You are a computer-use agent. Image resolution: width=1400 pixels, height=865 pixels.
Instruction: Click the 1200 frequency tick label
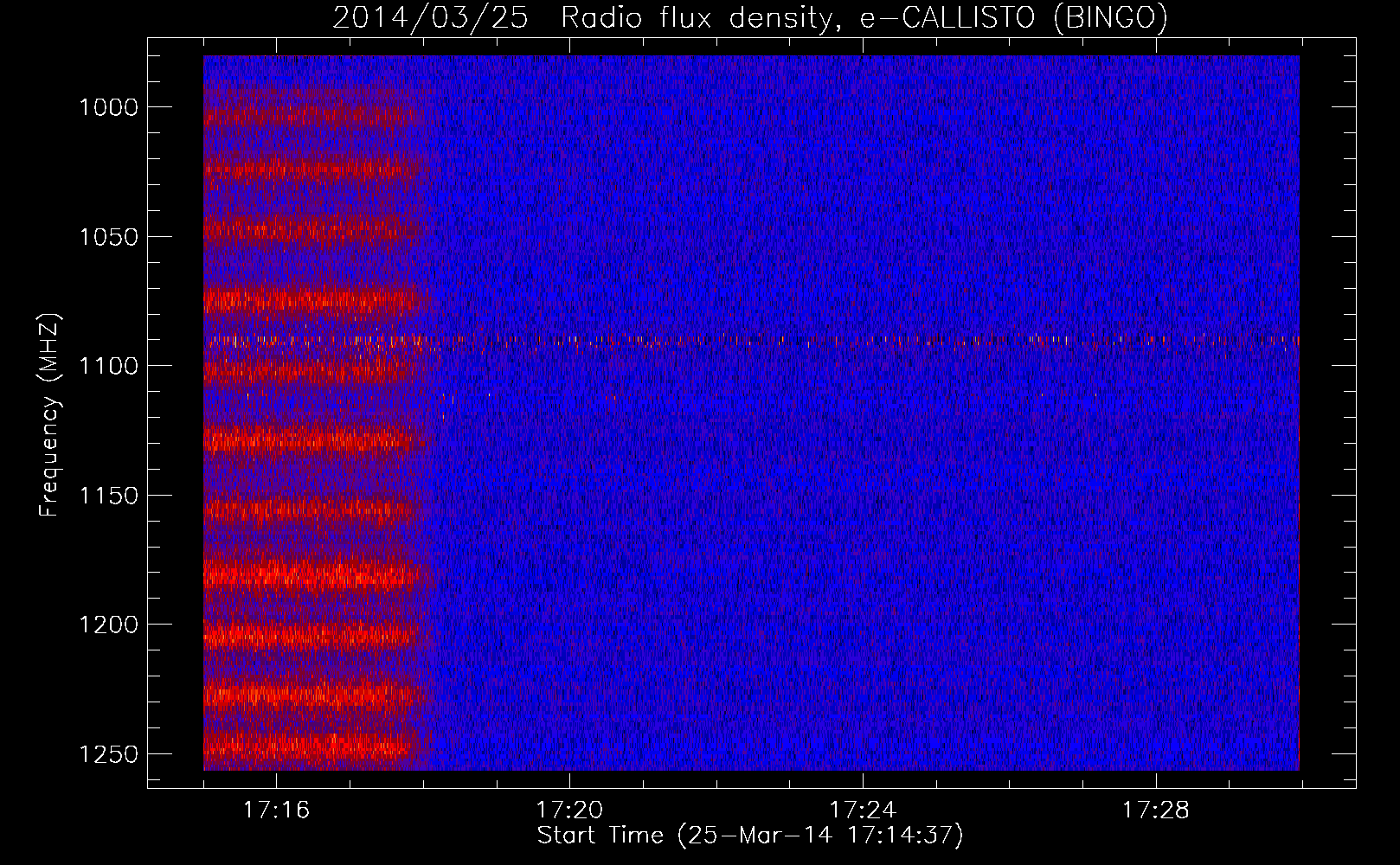(x=108, y=625)
